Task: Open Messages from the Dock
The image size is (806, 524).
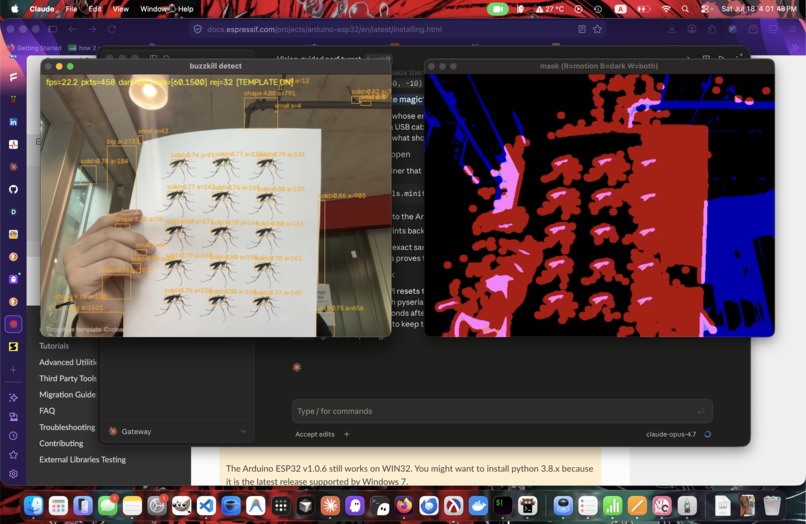Action: click(107, 506)
